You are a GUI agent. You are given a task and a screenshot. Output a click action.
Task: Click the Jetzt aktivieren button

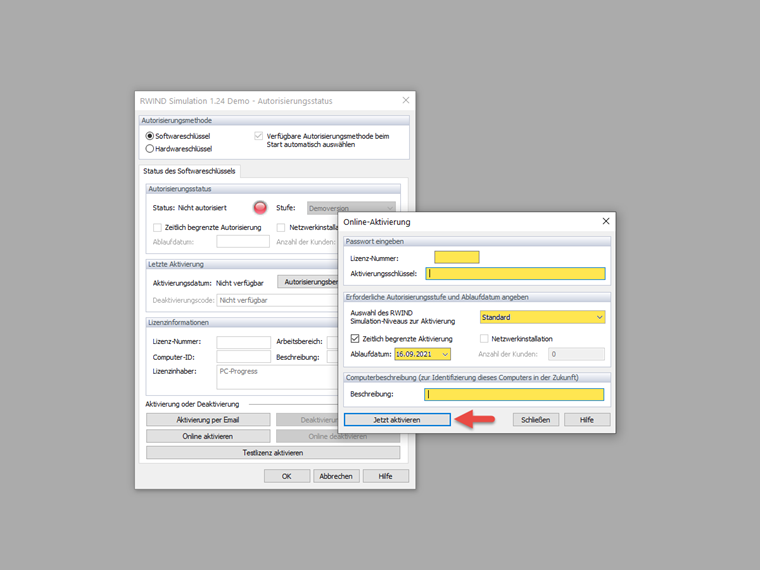click(x=397, y=420)
